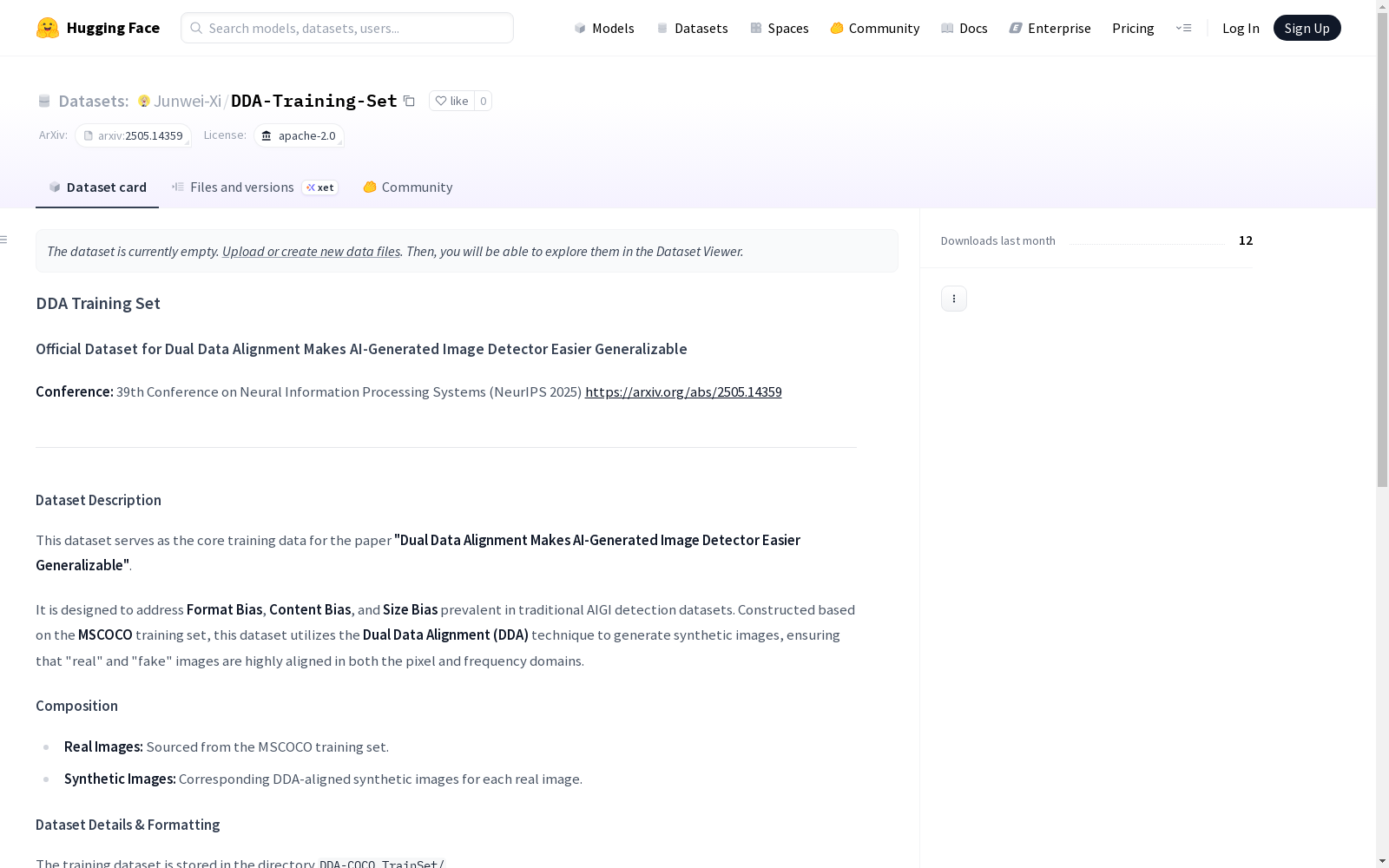Click the Conference: label text

(75, 391)
